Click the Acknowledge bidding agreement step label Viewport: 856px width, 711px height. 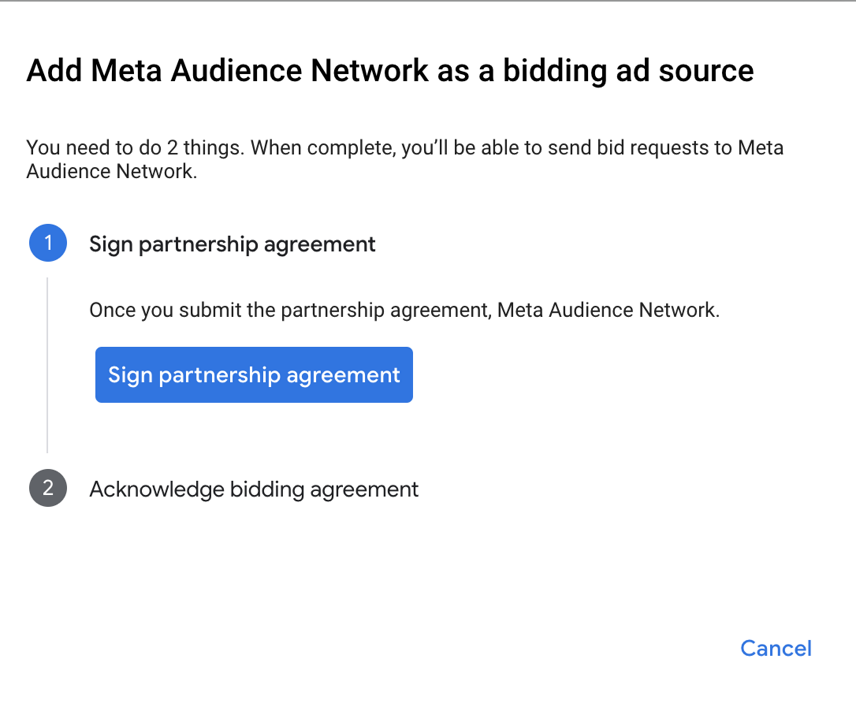[254, 489]
